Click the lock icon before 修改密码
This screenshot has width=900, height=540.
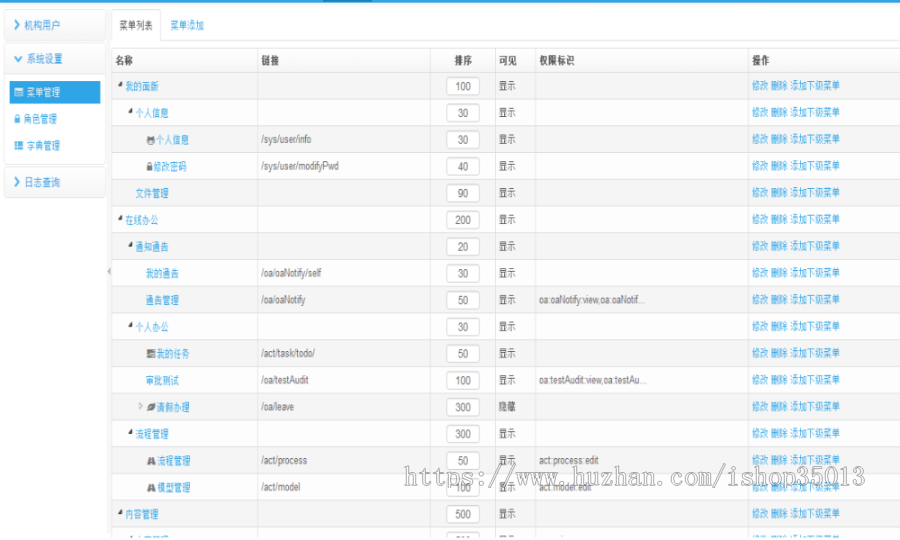[x=149, y=167]
